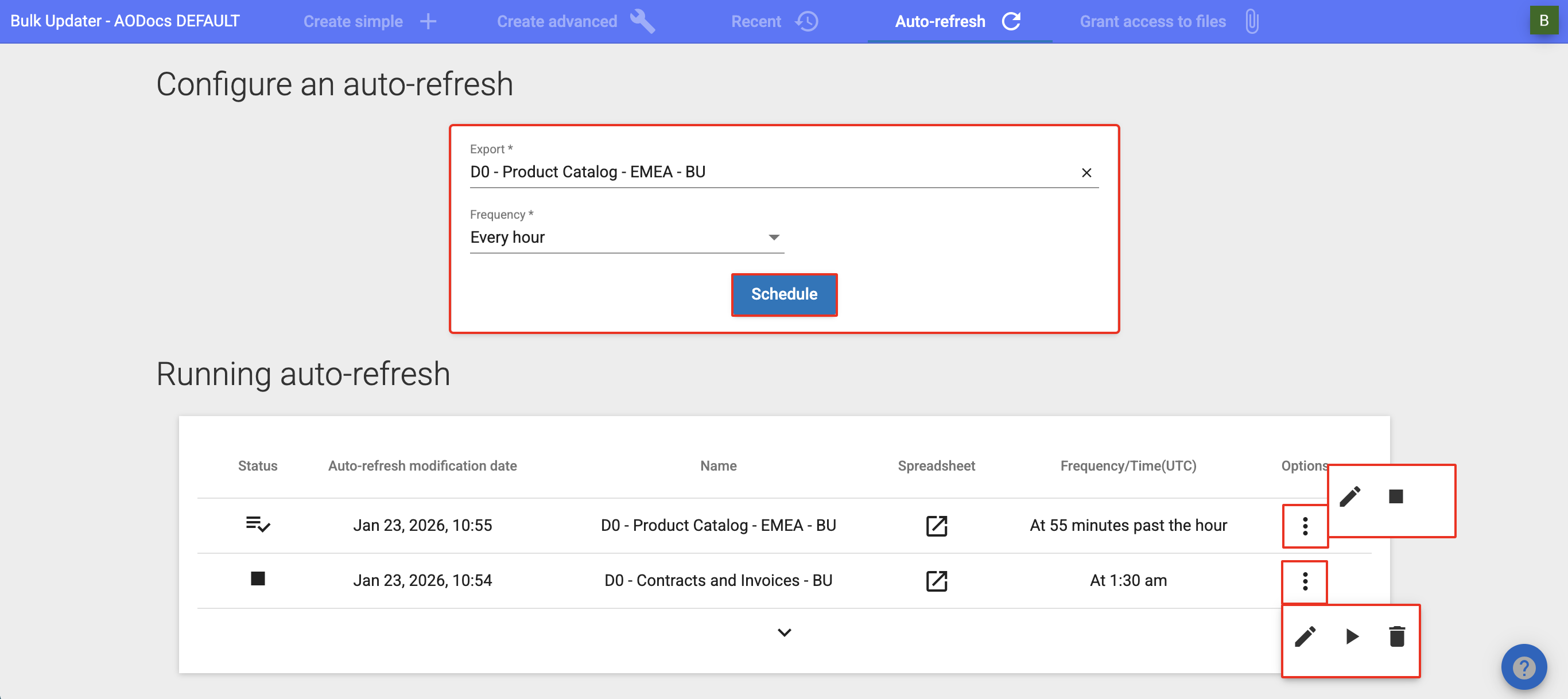Click the plus icon beside Create simple

(428, 21)
